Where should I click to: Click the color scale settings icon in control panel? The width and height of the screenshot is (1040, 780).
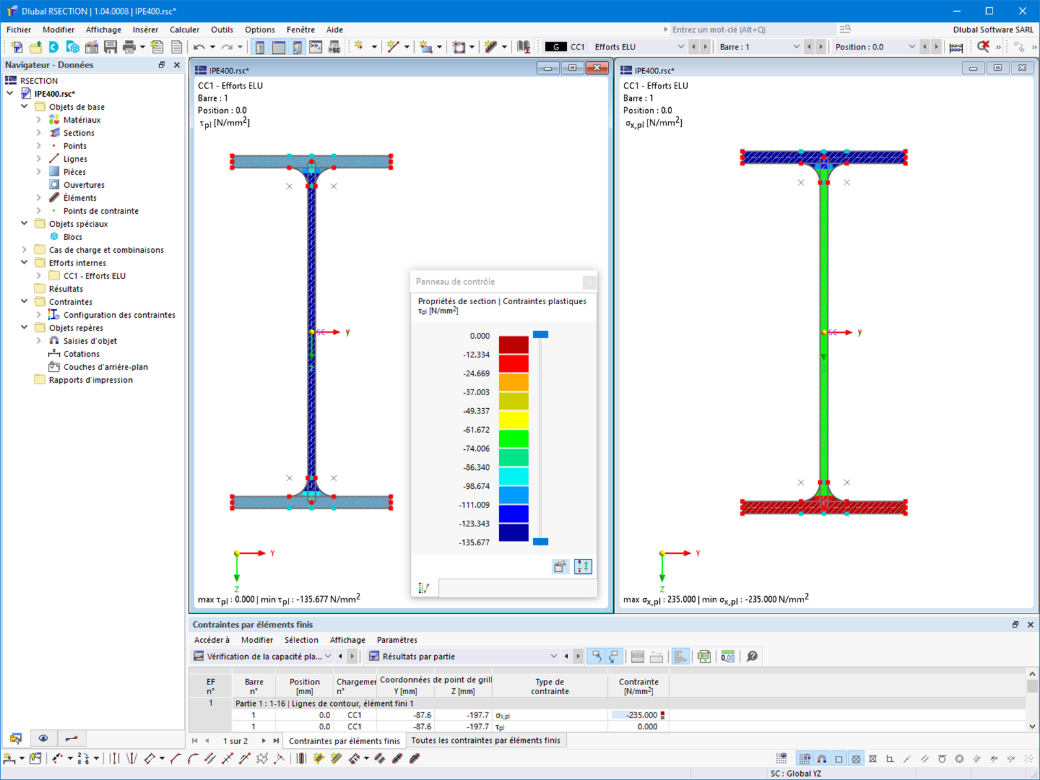pyautogui.click(x=582, y=566)
